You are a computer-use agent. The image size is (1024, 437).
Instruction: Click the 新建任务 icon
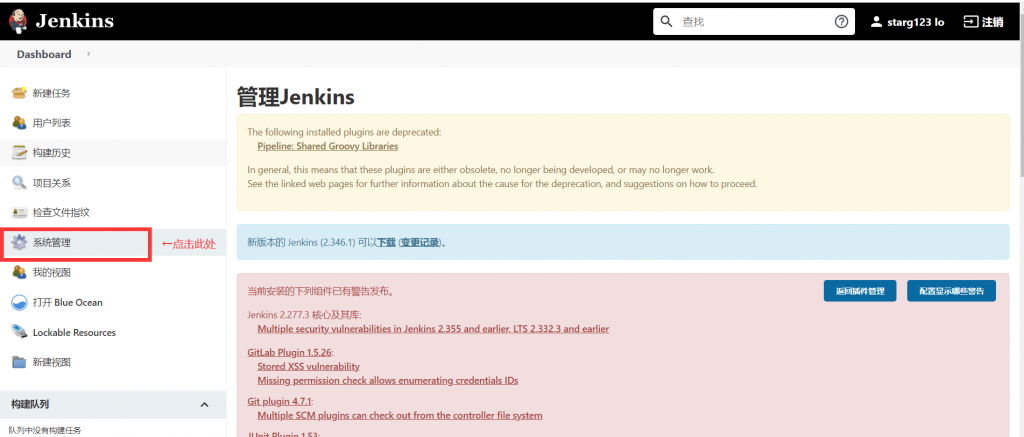[x=20, y=93]
